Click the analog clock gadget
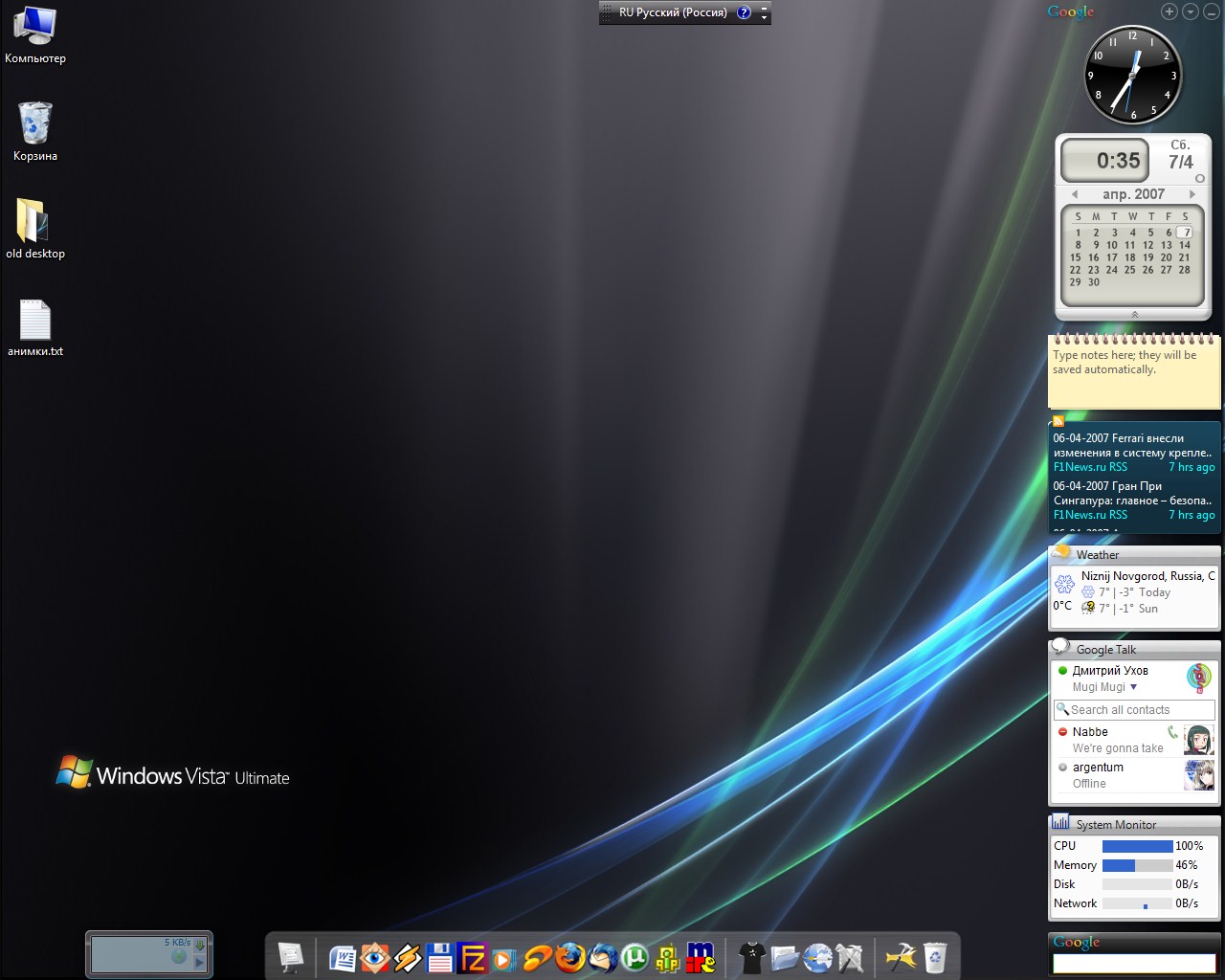This screenshot has width=1225, height=980. pos(1133,75)
